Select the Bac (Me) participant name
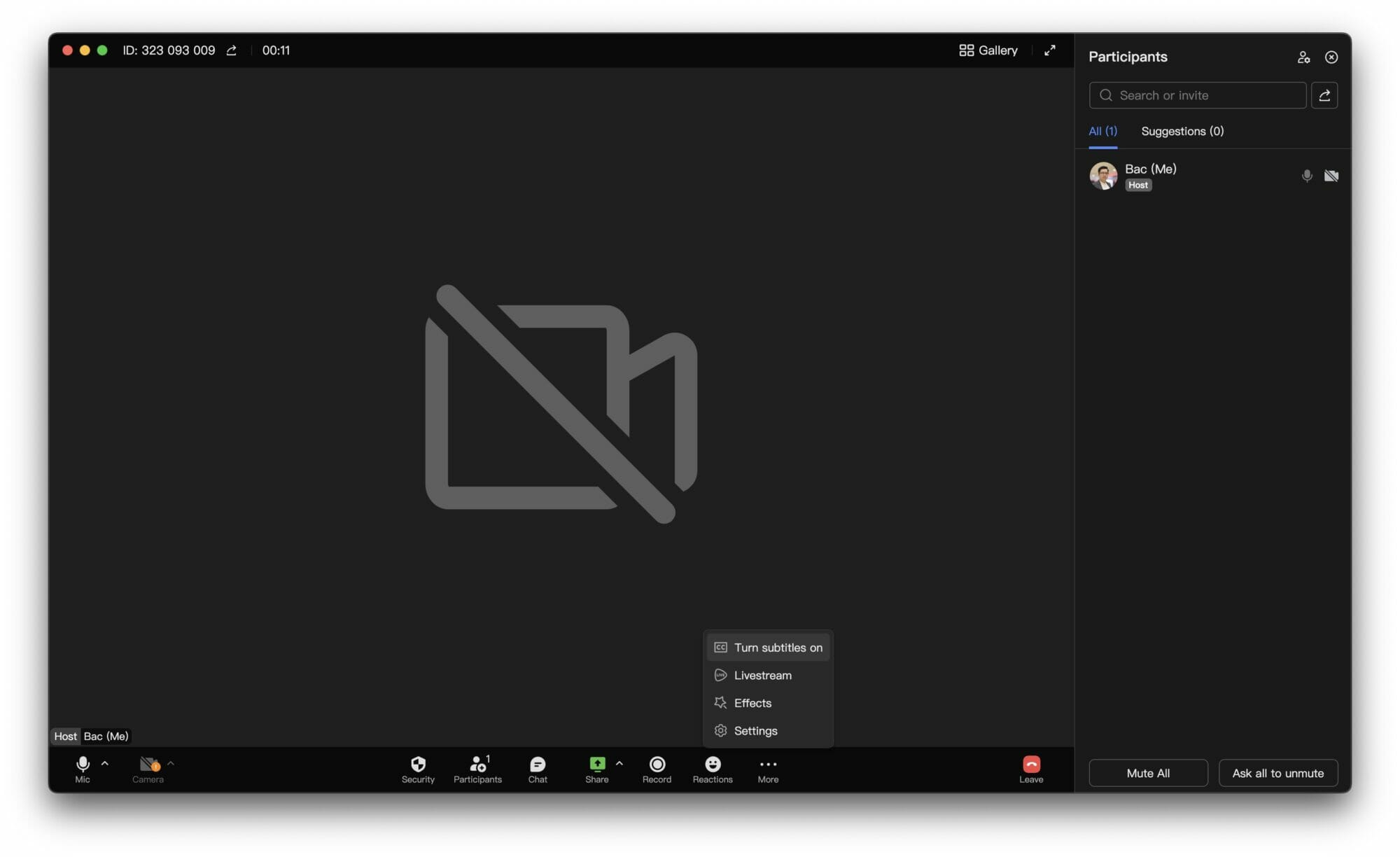The height and width of the screenshot is (857, 1400). point(1150,169)
